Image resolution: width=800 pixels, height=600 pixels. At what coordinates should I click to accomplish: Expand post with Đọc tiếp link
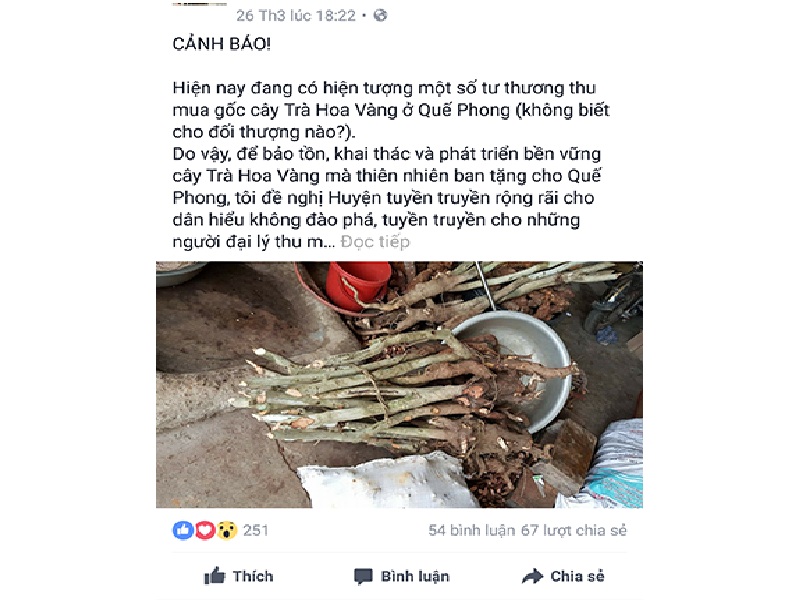pyautogui.click(x=375, y=241)
